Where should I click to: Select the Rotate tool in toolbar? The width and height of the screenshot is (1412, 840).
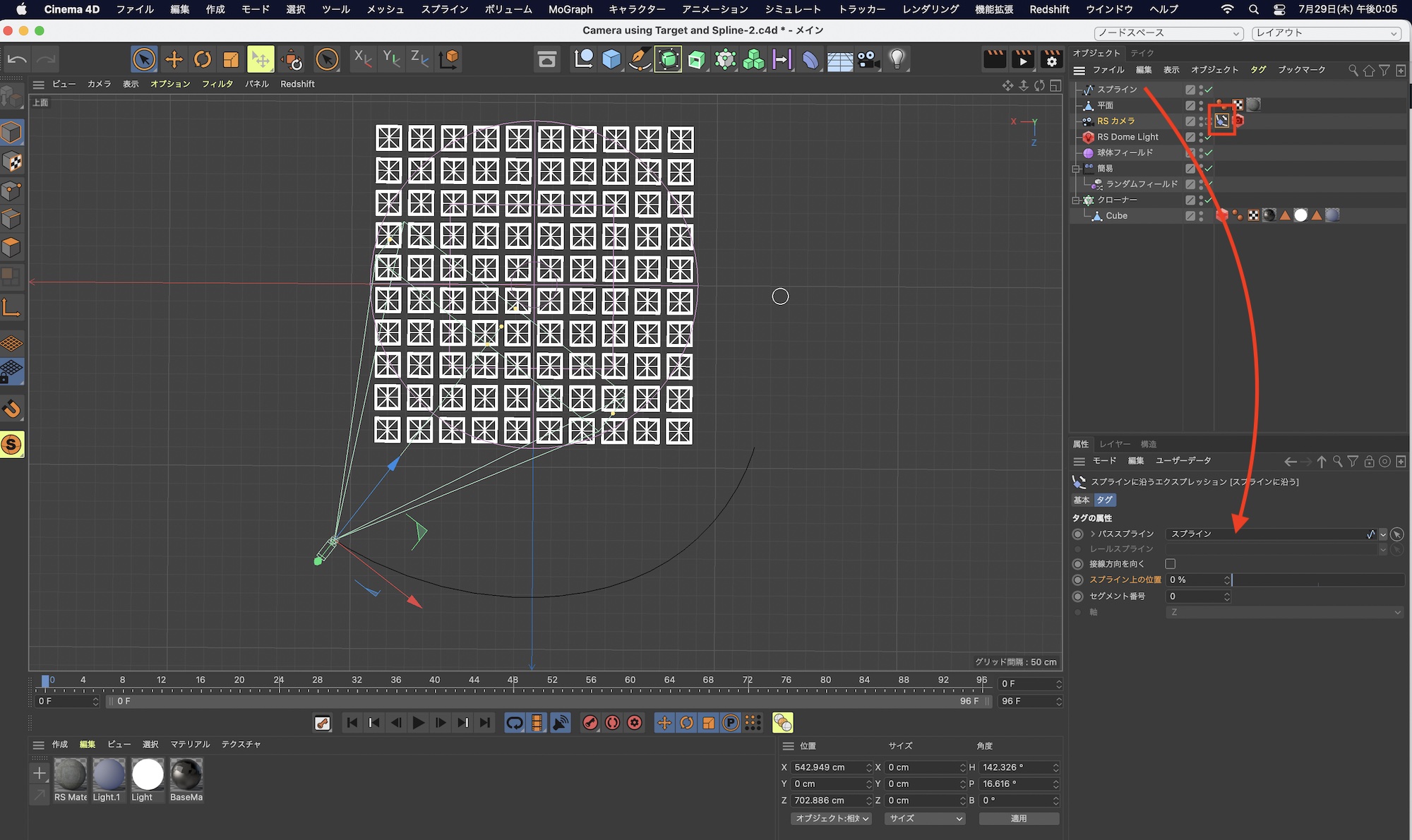click(203, 59)
